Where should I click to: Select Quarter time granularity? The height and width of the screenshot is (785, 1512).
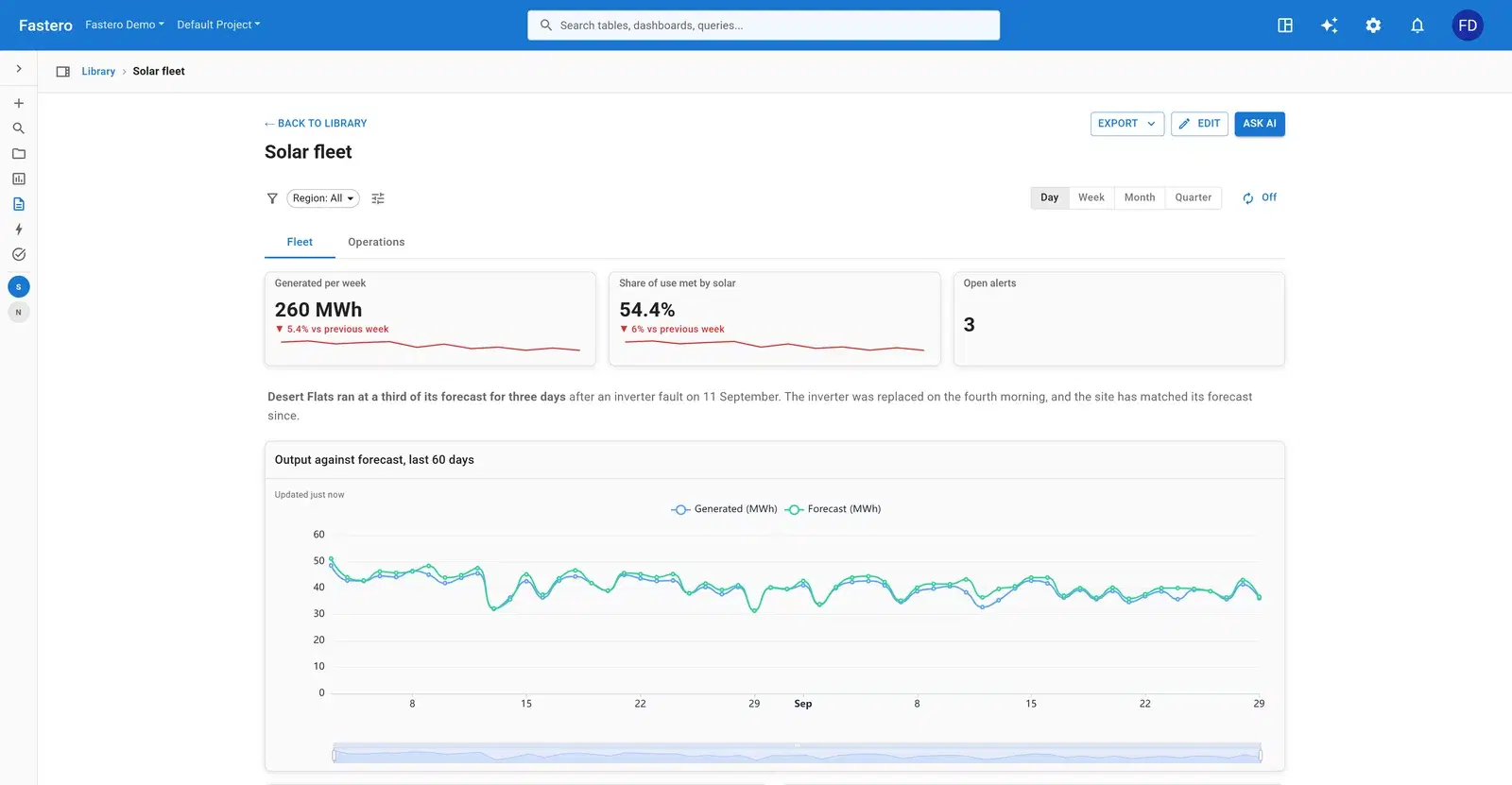pos(1194,197)
